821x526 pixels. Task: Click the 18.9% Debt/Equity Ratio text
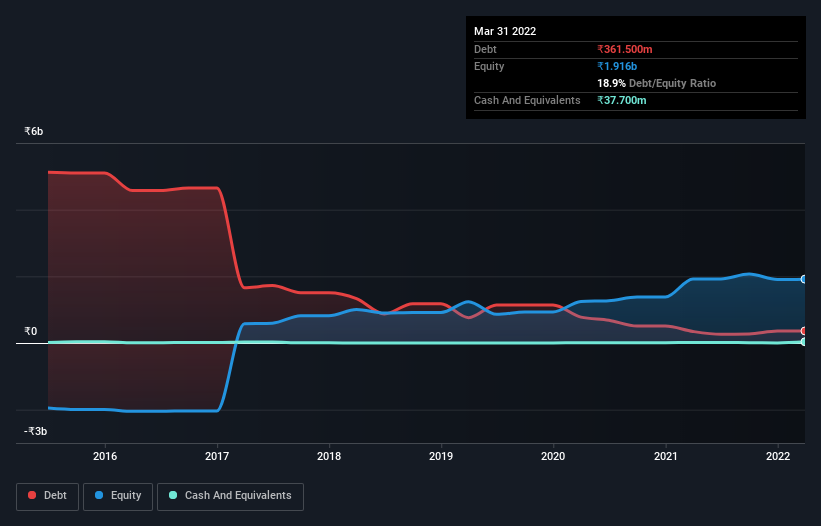657,83
